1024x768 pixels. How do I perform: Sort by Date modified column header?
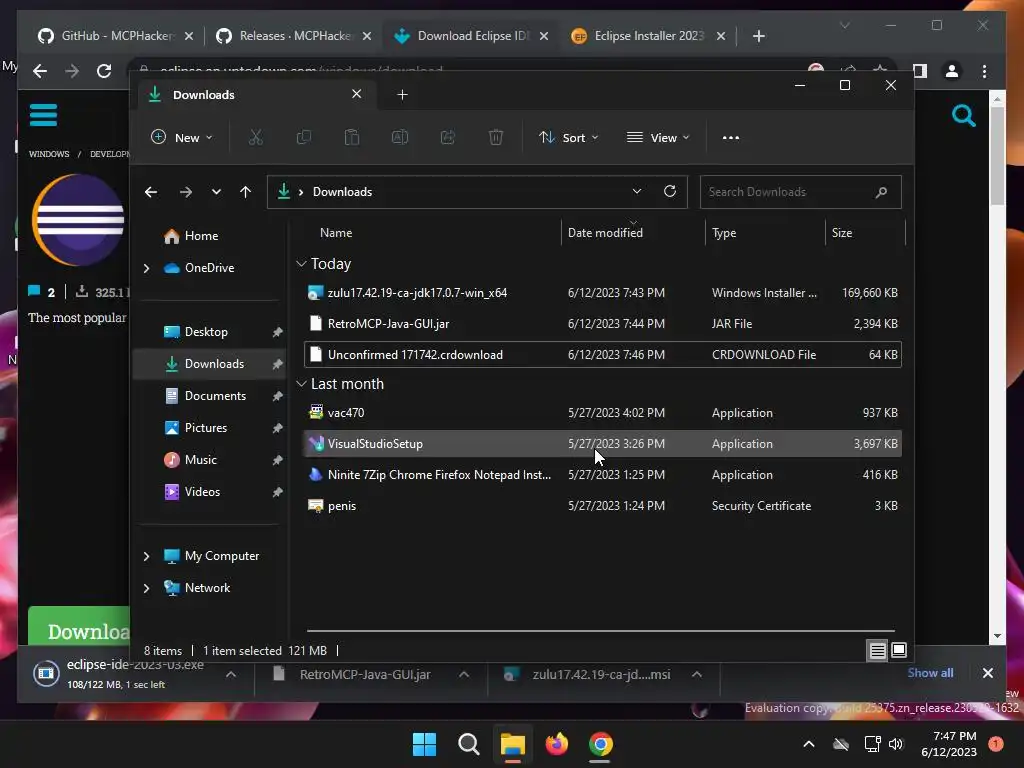tap(633, 233)
